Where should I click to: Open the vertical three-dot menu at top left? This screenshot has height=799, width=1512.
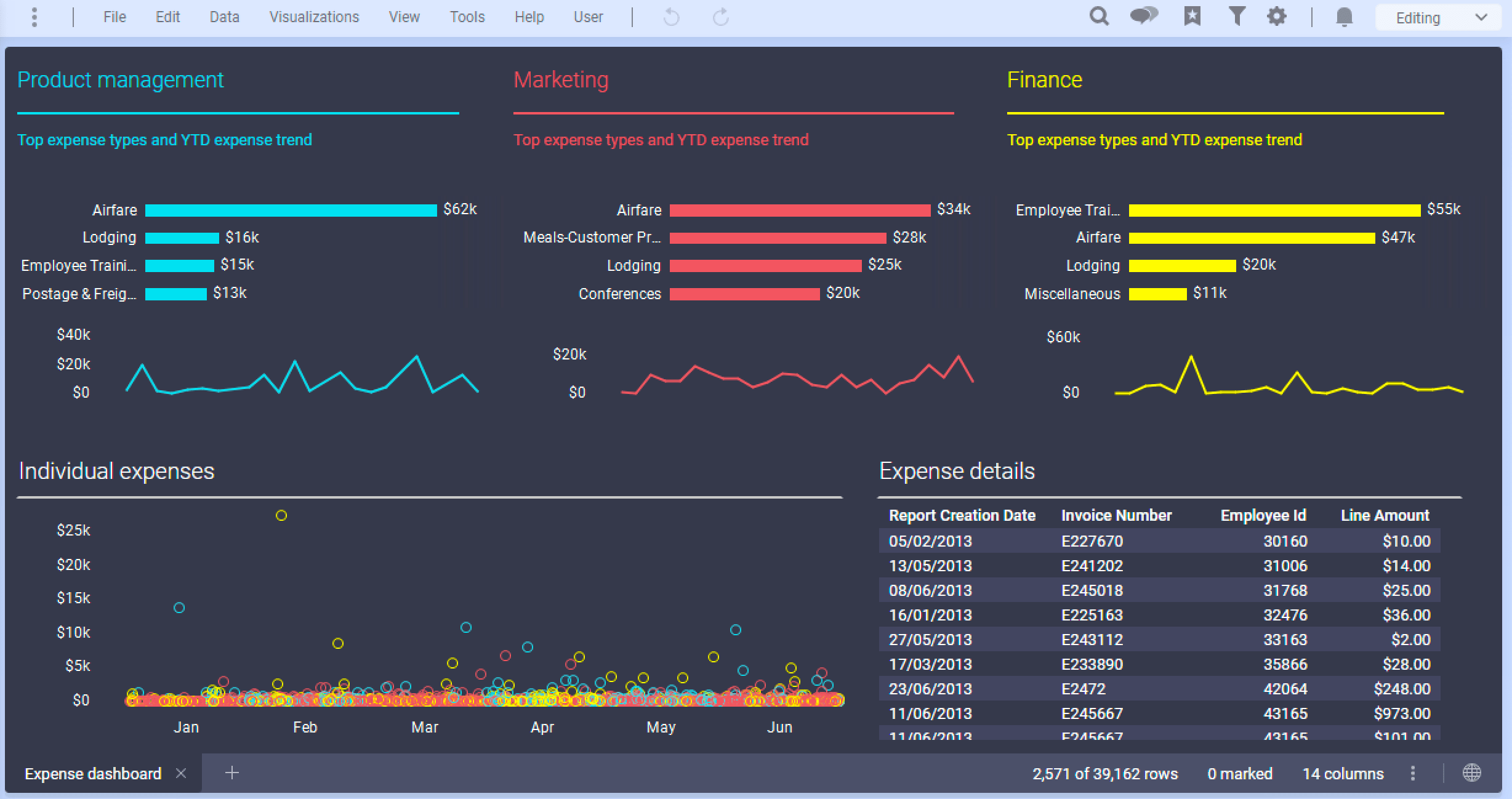point(34,17)
